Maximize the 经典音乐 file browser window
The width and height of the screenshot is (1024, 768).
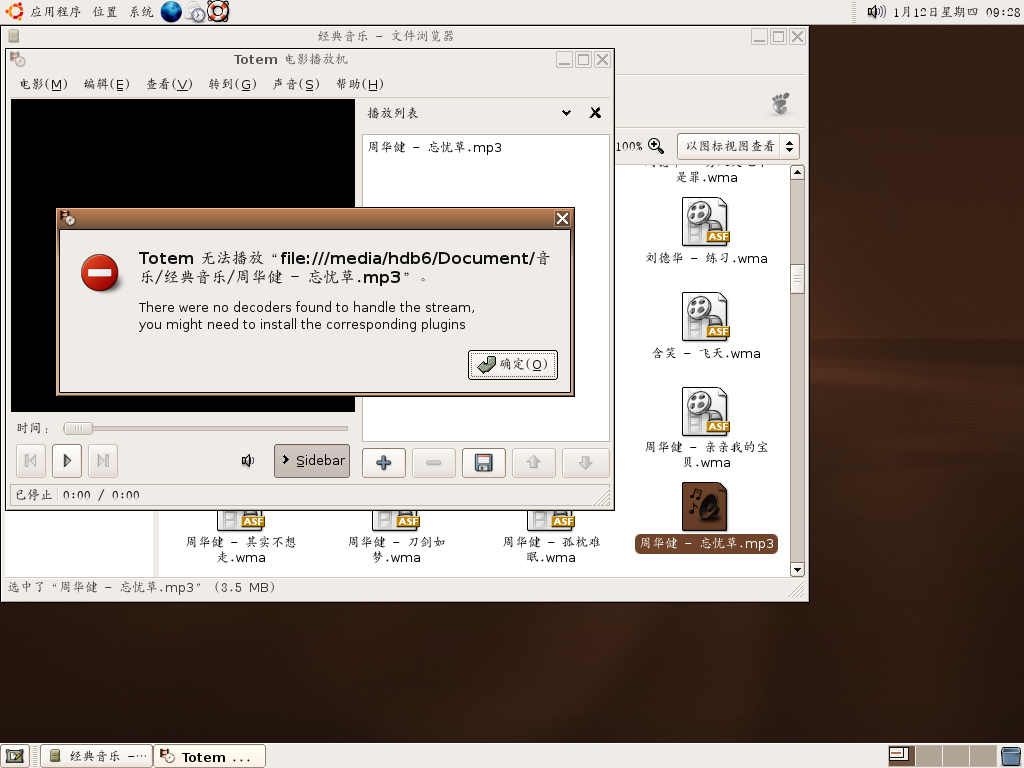(778, 37)
